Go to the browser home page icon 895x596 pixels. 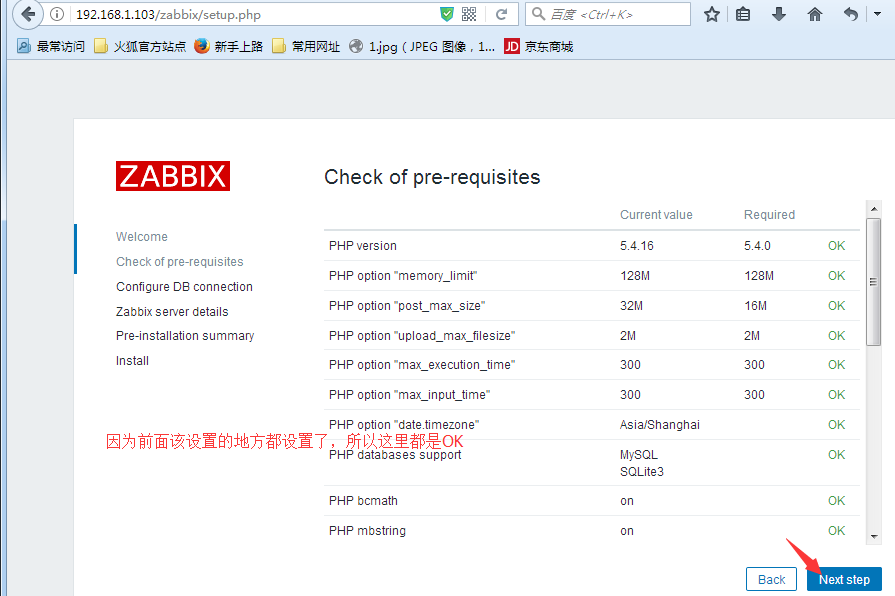click(x=815, y=15)
